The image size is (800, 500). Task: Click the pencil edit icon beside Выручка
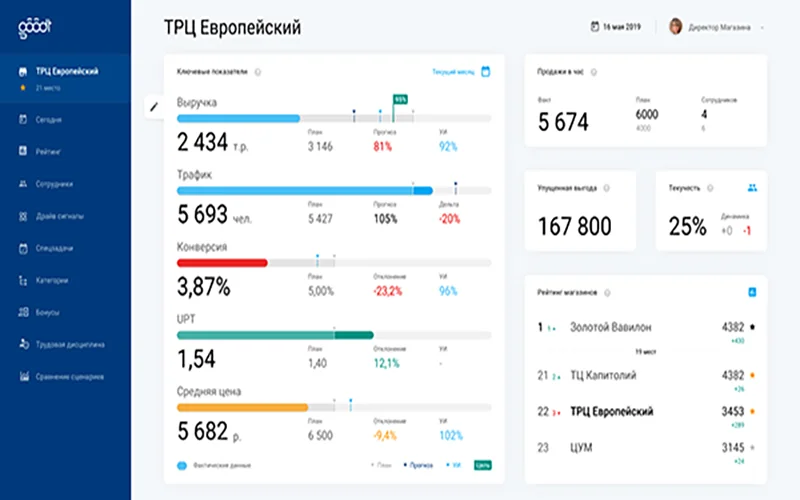(x=154, y=107)
